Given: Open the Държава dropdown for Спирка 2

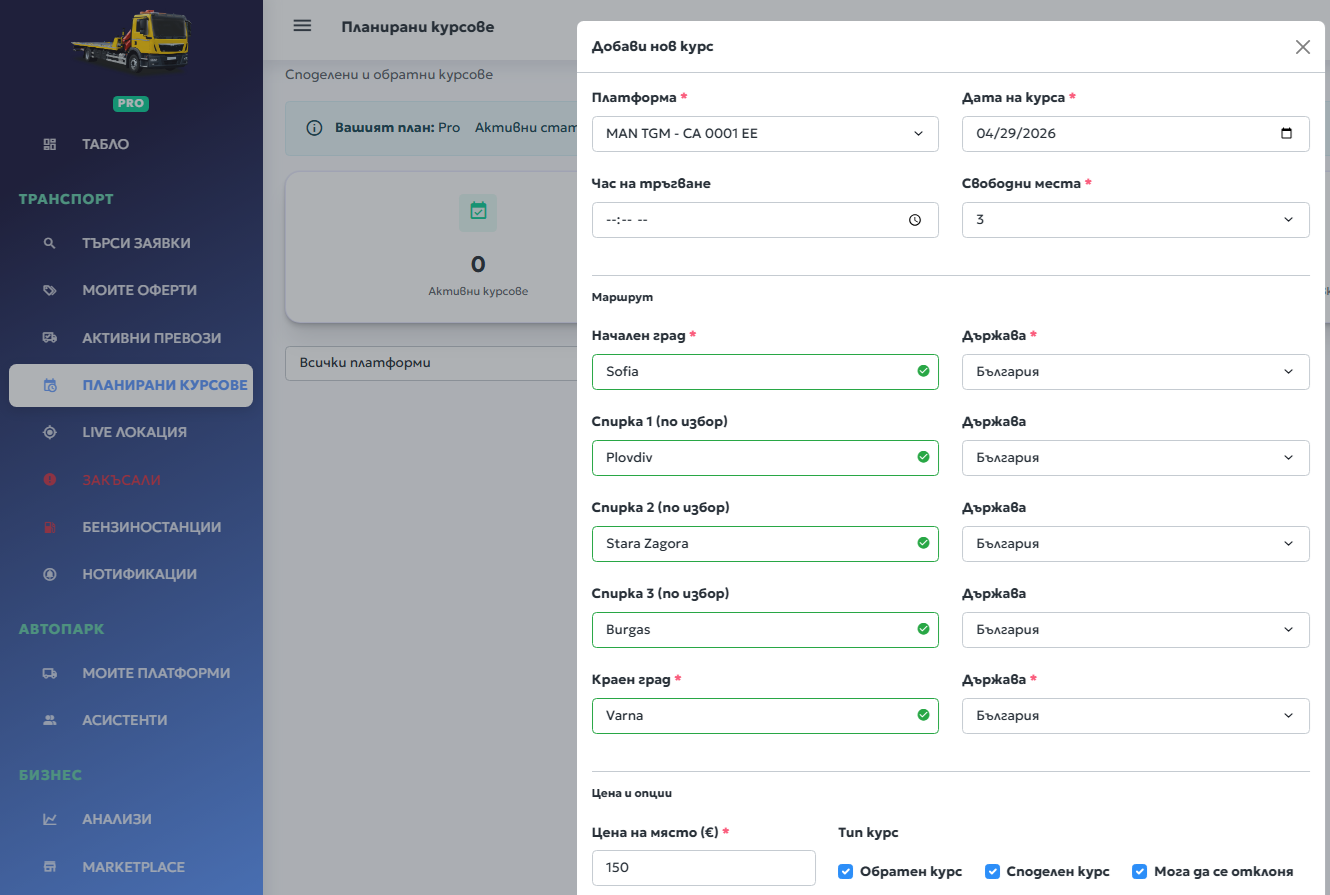Looking at the screenshot, I should [x=1136, y=544].
